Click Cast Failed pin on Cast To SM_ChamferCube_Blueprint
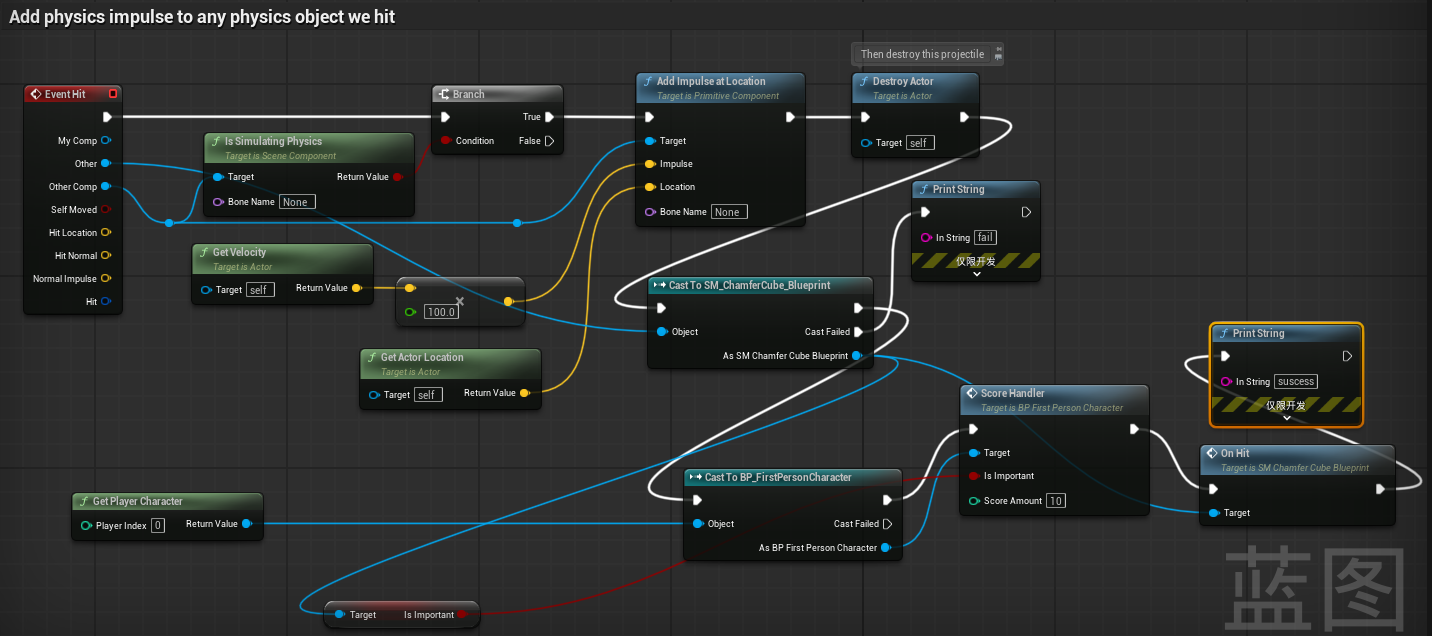 [858, 332]
